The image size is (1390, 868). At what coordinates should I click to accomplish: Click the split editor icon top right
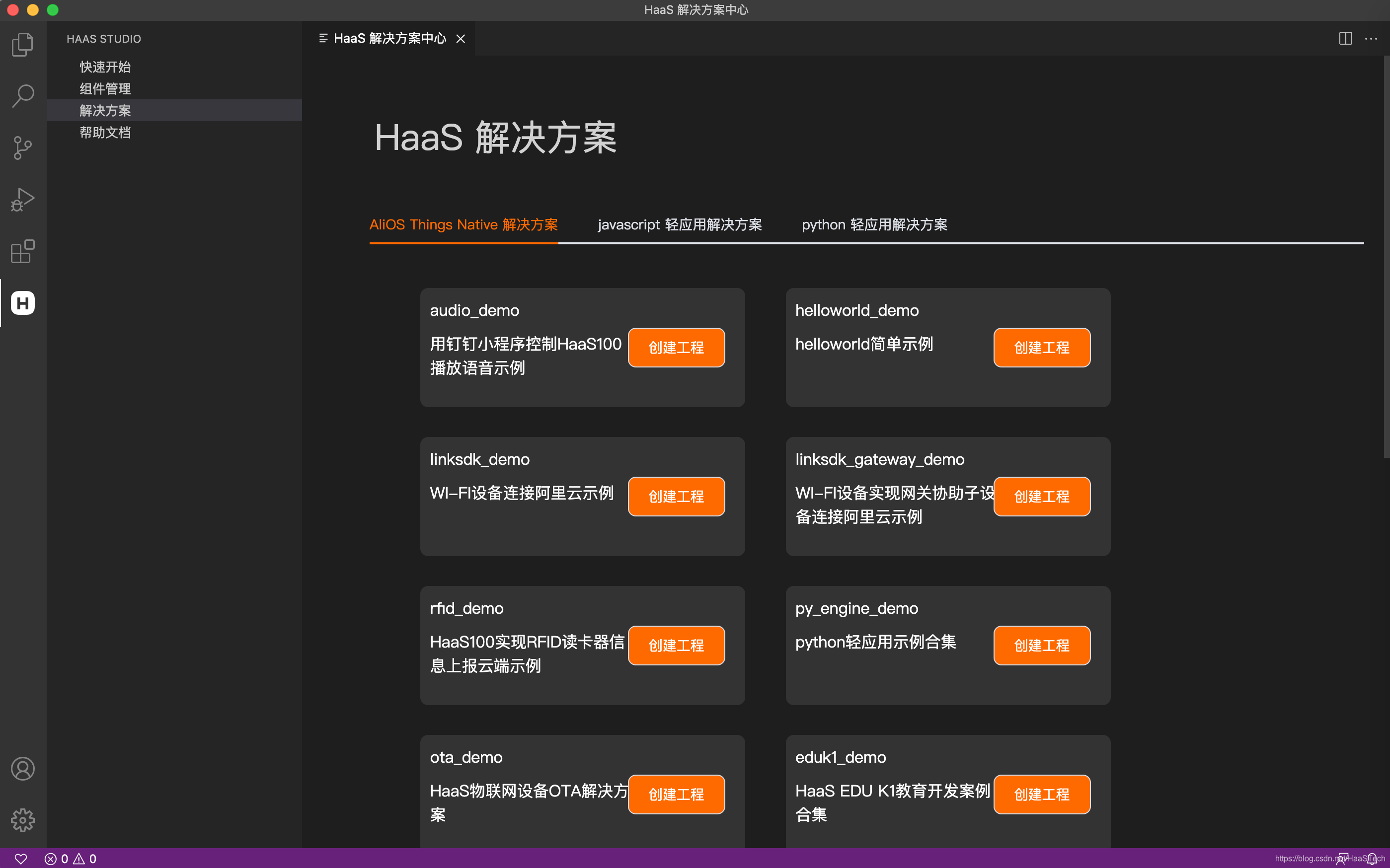tap(1345, 38)
